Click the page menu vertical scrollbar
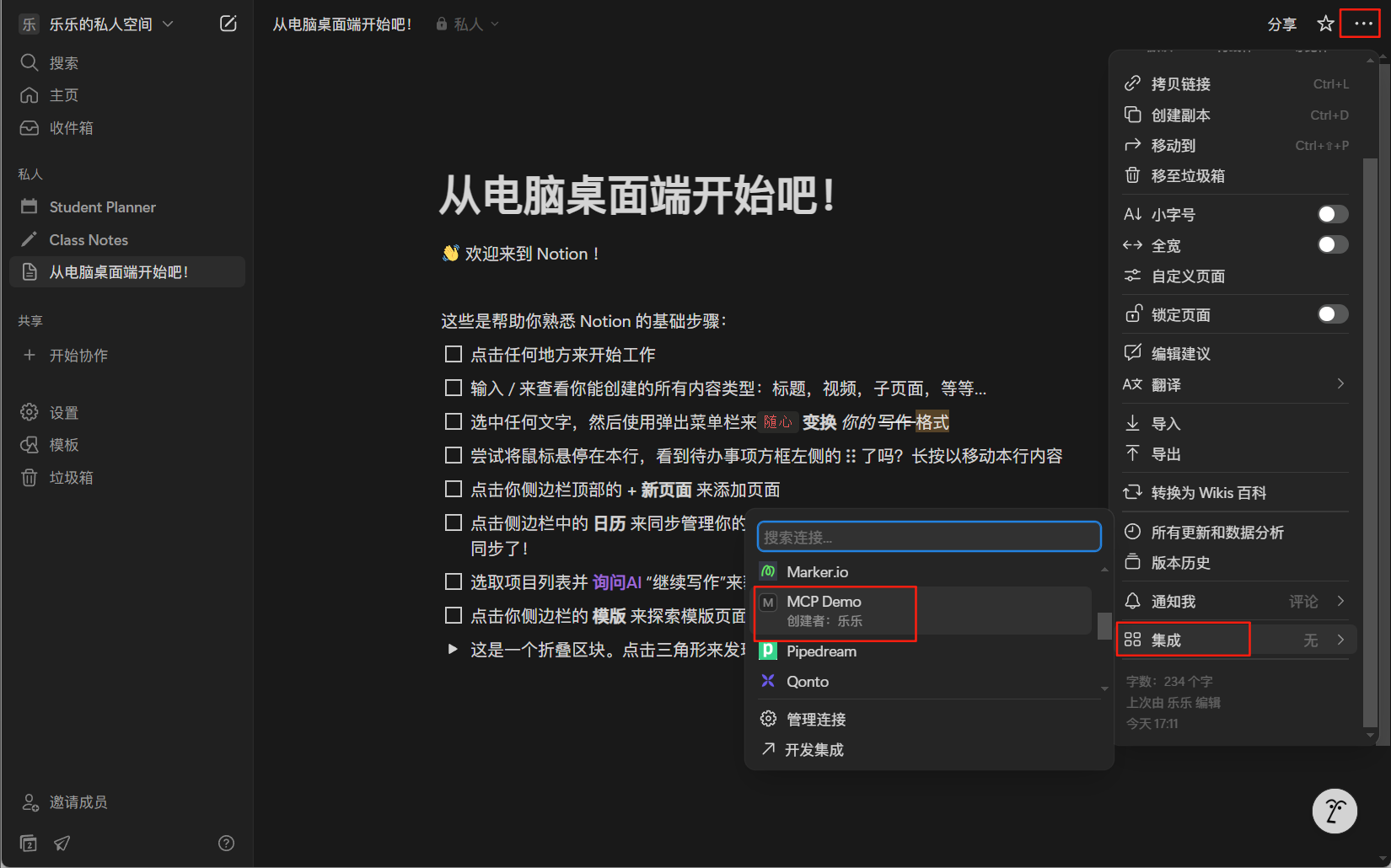The image size is (1391, 868). [x=1370, y=442]
